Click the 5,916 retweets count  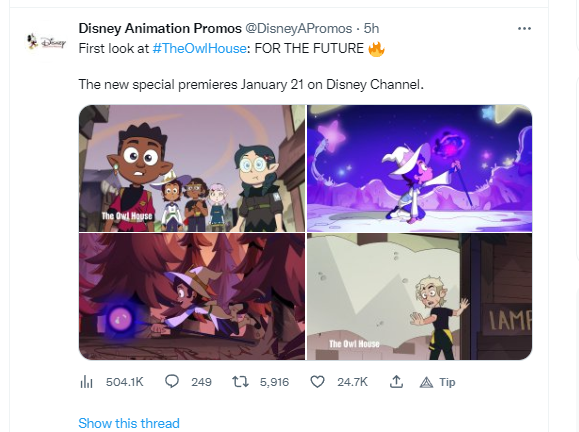274,382
